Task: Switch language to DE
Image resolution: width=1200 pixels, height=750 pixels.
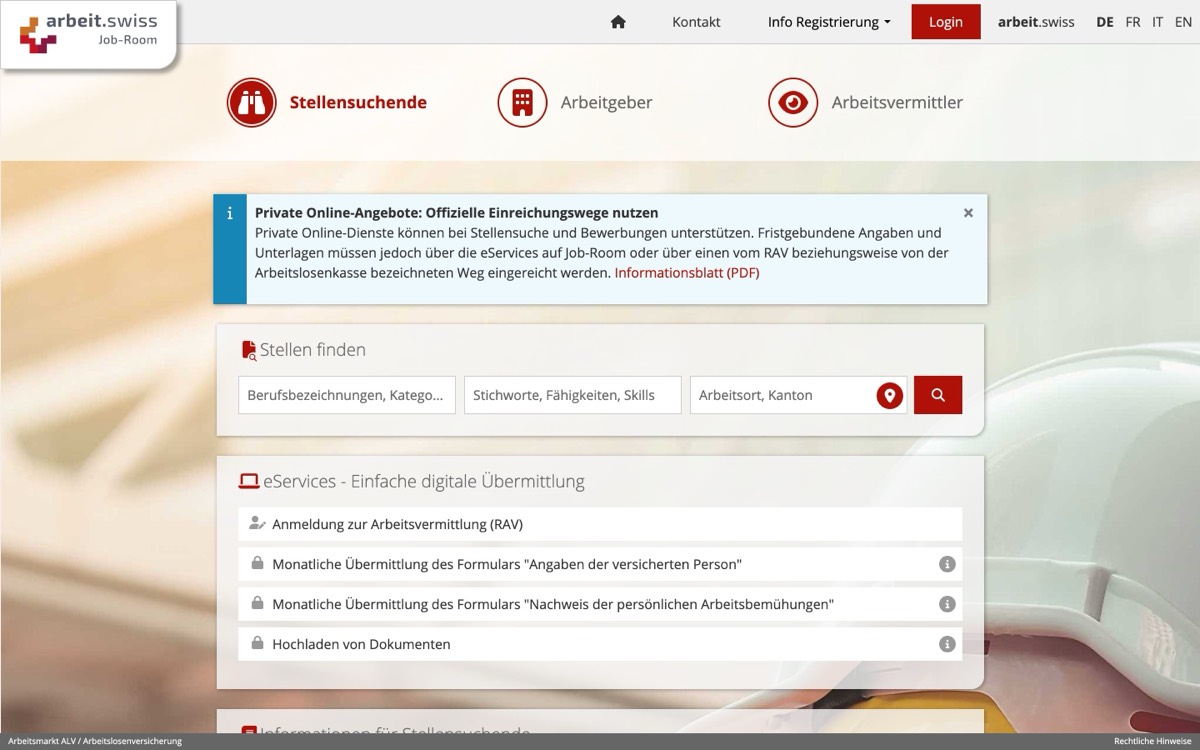Action: (x=1105, y=22)
